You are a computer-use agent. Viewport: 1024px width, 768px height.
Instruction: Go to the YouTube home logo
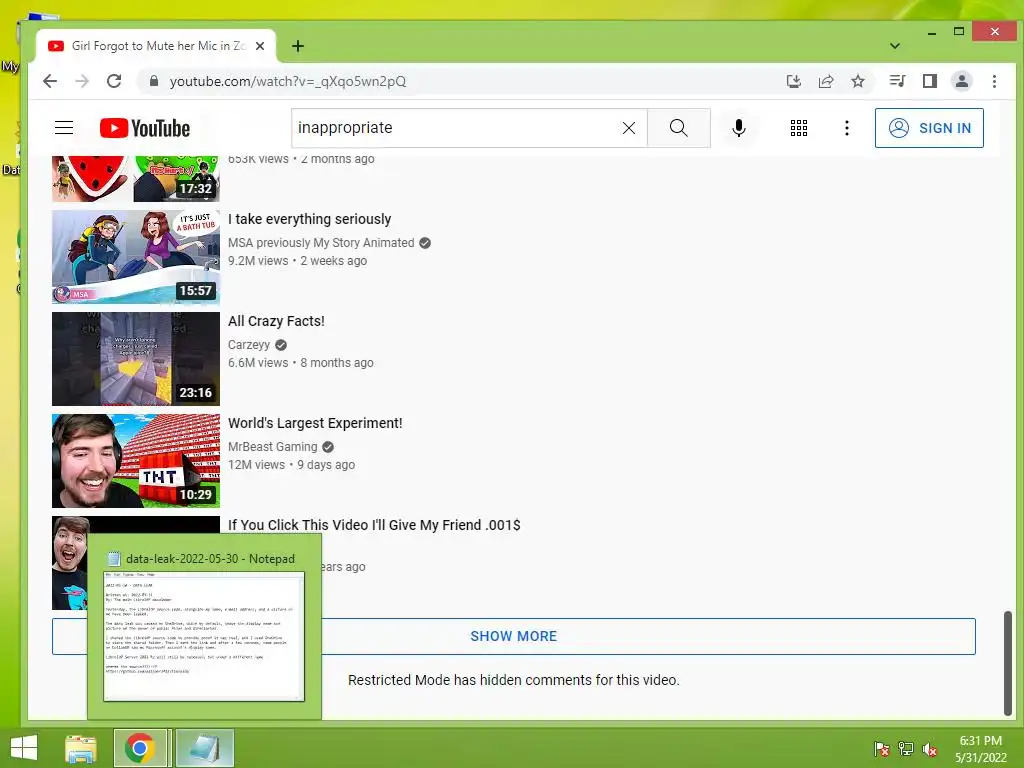point(145,128)
